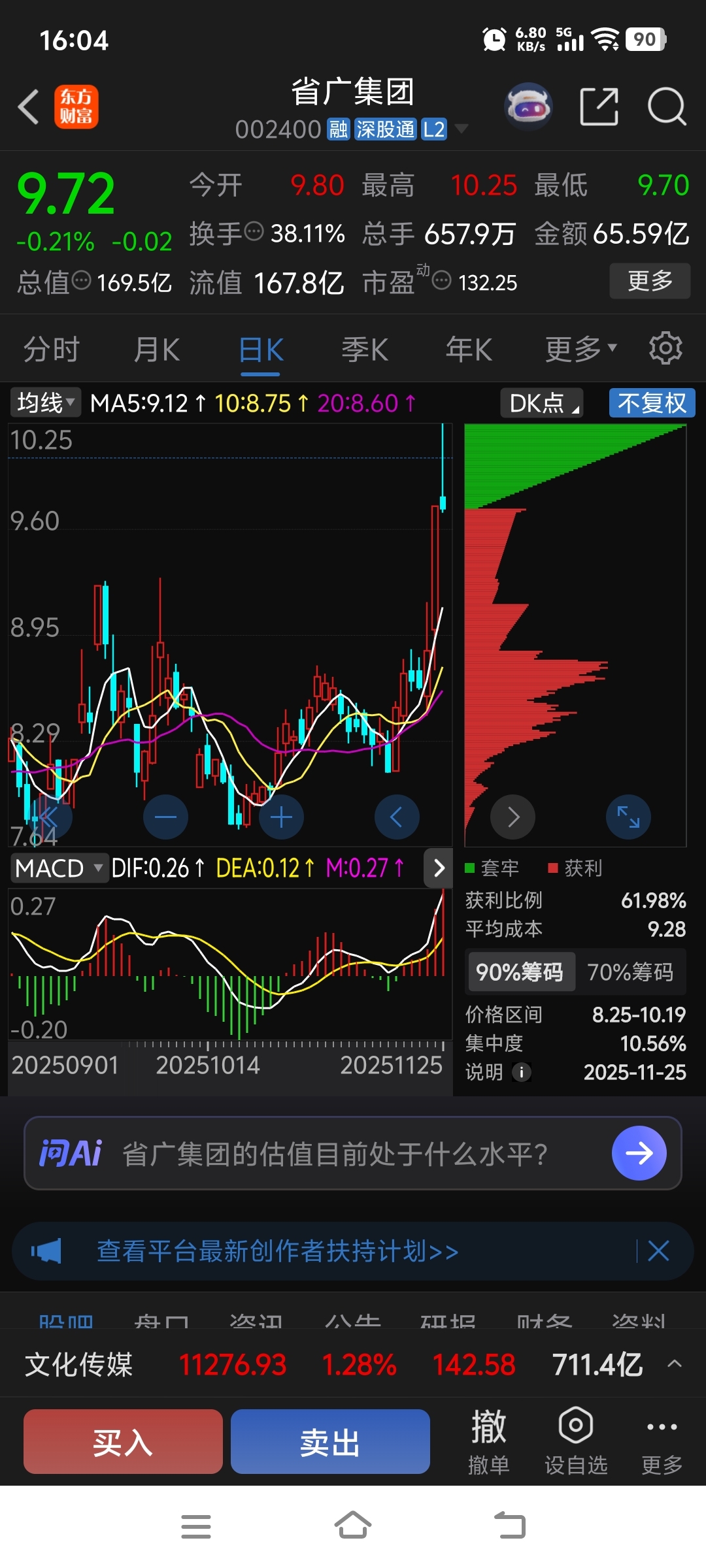Screen dimensions: 706x1568
Task: Open the robot AI assistant avatar
Action: coord(528,106)
